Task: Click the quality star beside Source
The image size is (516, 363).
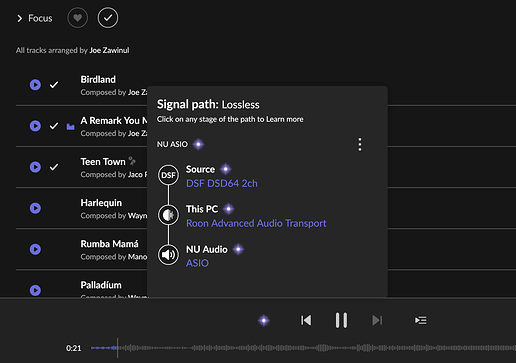Action: pyautogui.click(x=226, y=169)
